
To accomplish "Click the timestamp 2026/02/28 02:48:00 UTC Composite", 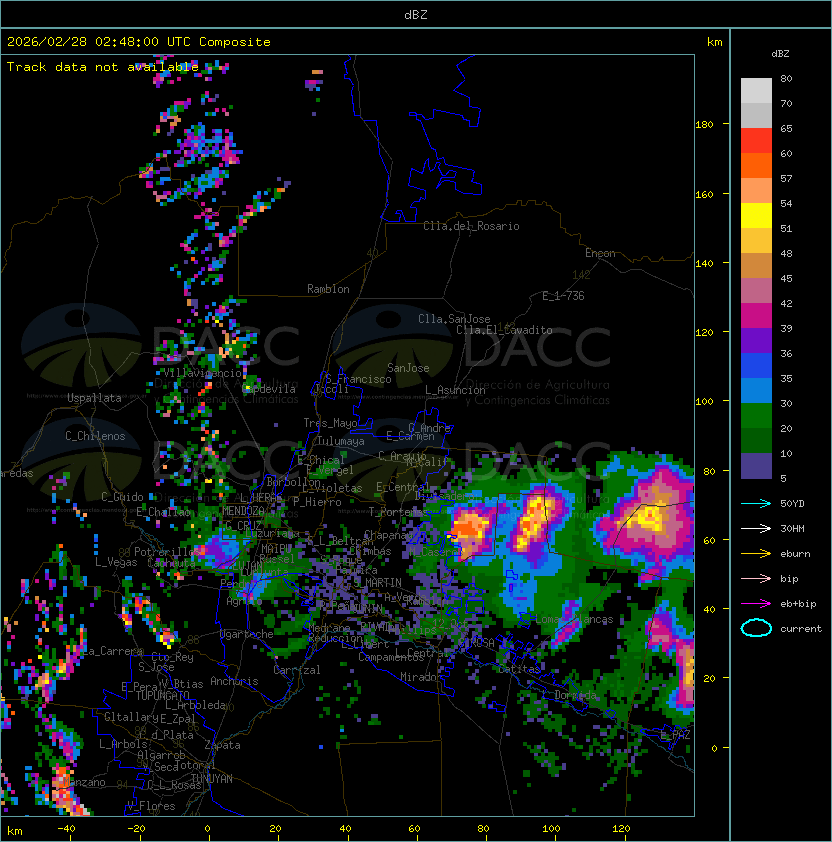I will pyautogui.click(x=139, y=42).
